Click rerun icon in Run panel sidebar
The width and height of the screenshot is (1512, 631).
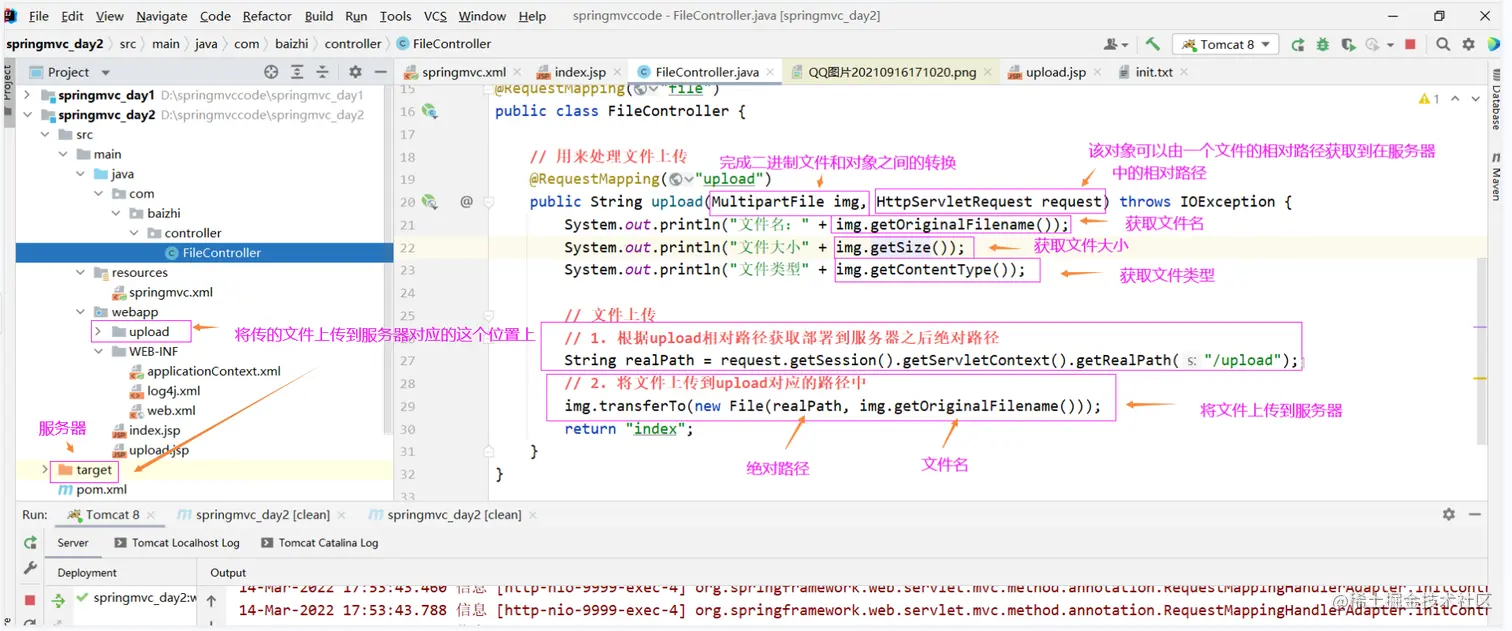(30, 543)
